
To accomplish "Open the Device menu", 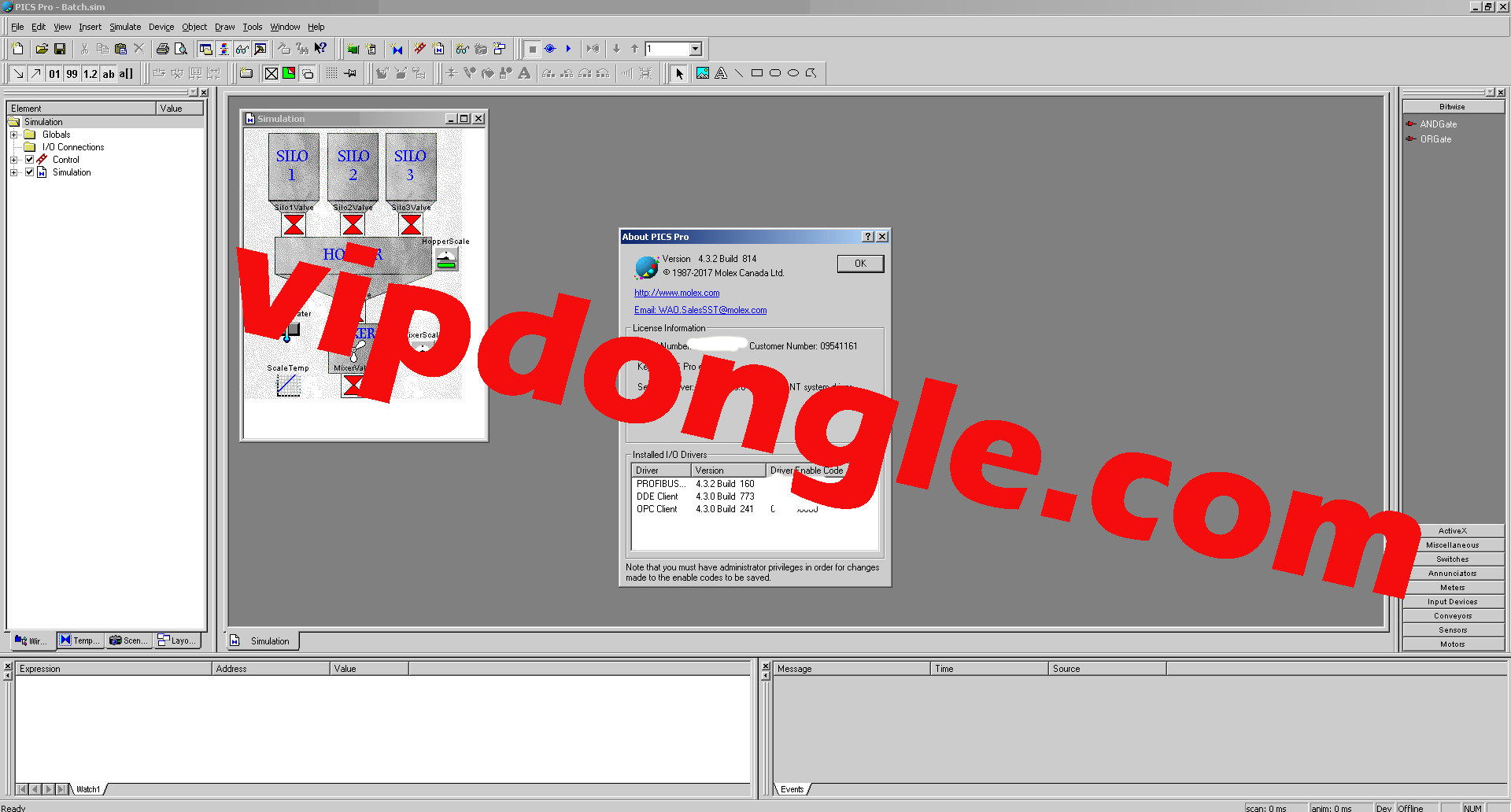I will 161,27.
